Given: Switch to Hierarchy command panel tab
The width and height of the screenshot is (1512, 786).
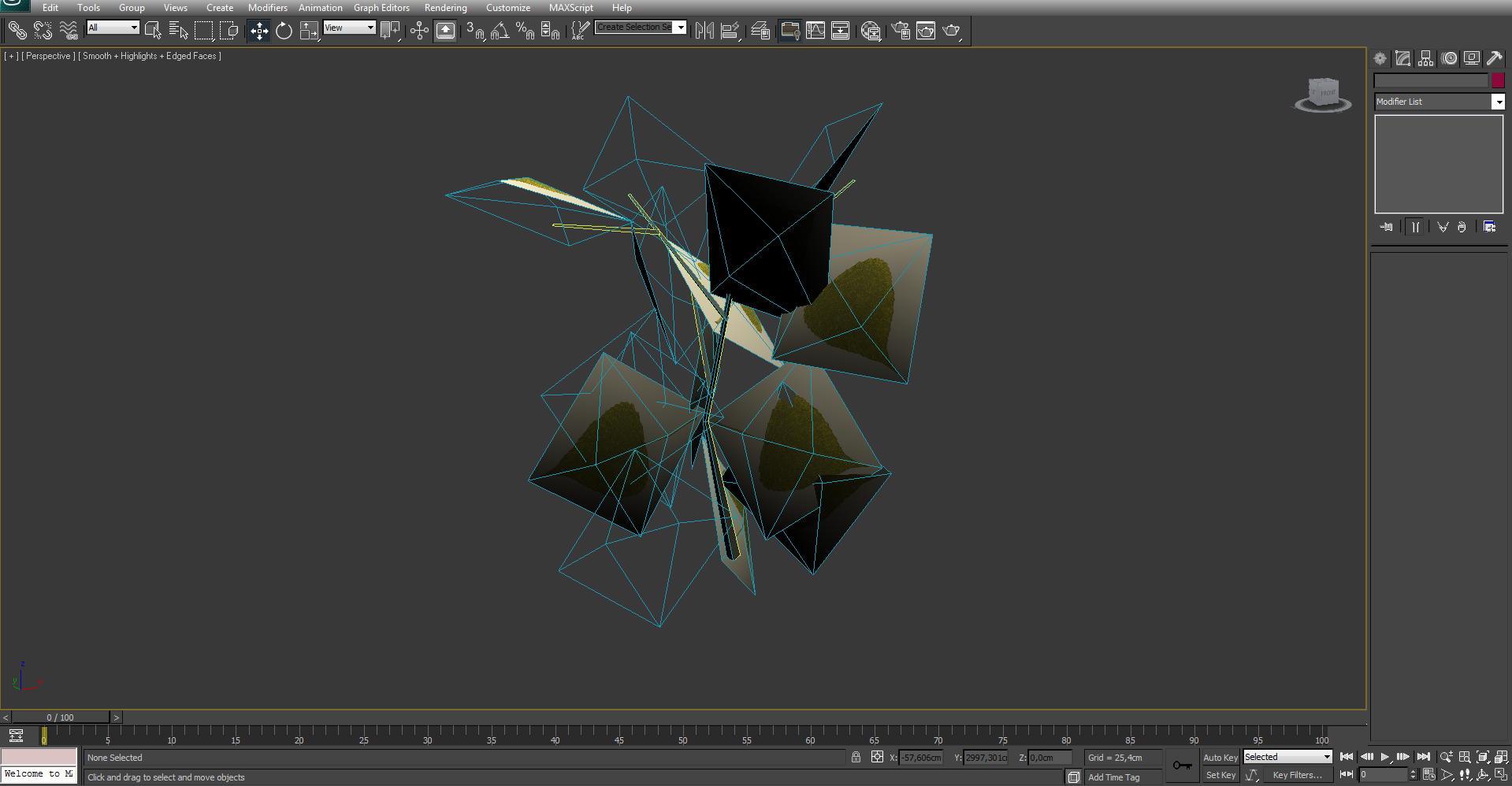Looking at the screenshot, I should click(x=1425, y=58).
